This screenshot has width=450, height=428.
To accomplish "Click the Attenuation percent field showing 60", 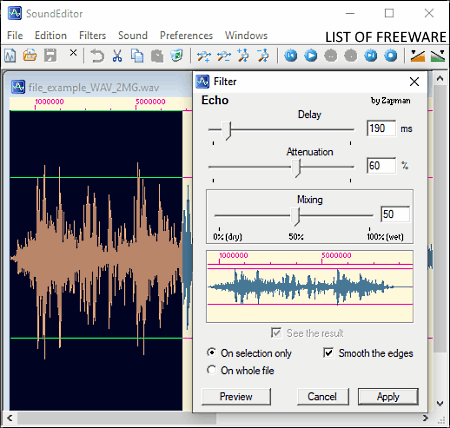I will [381, 166].
